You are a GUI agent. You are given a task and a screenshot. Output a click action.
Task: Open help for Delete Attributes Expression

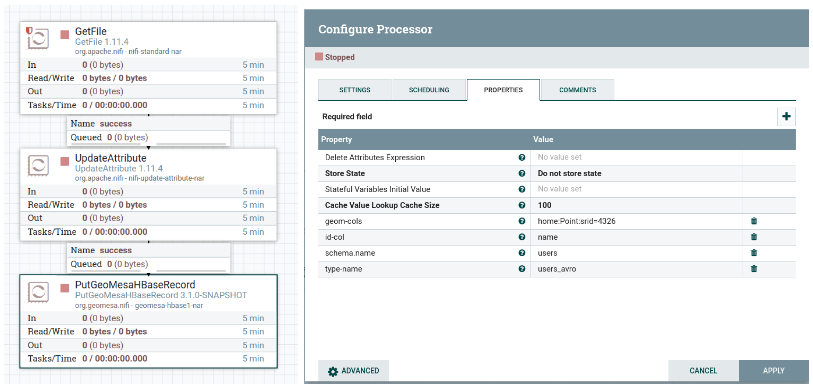(522, 157)
